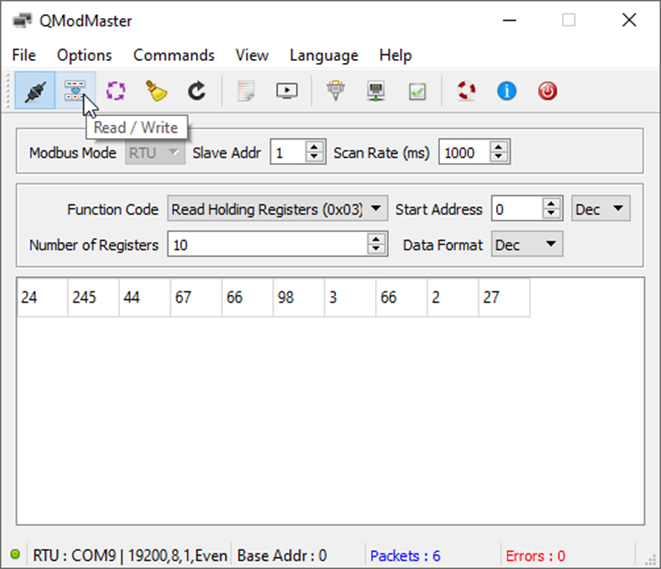Decrease the Number of Registers

[376, 249]
